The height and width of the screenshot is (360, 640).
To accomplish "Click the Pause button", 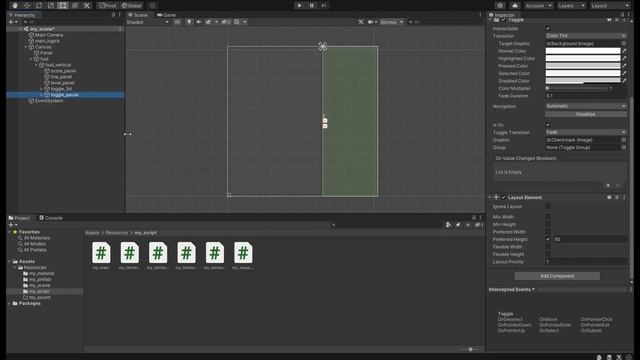I will point(312,6).
